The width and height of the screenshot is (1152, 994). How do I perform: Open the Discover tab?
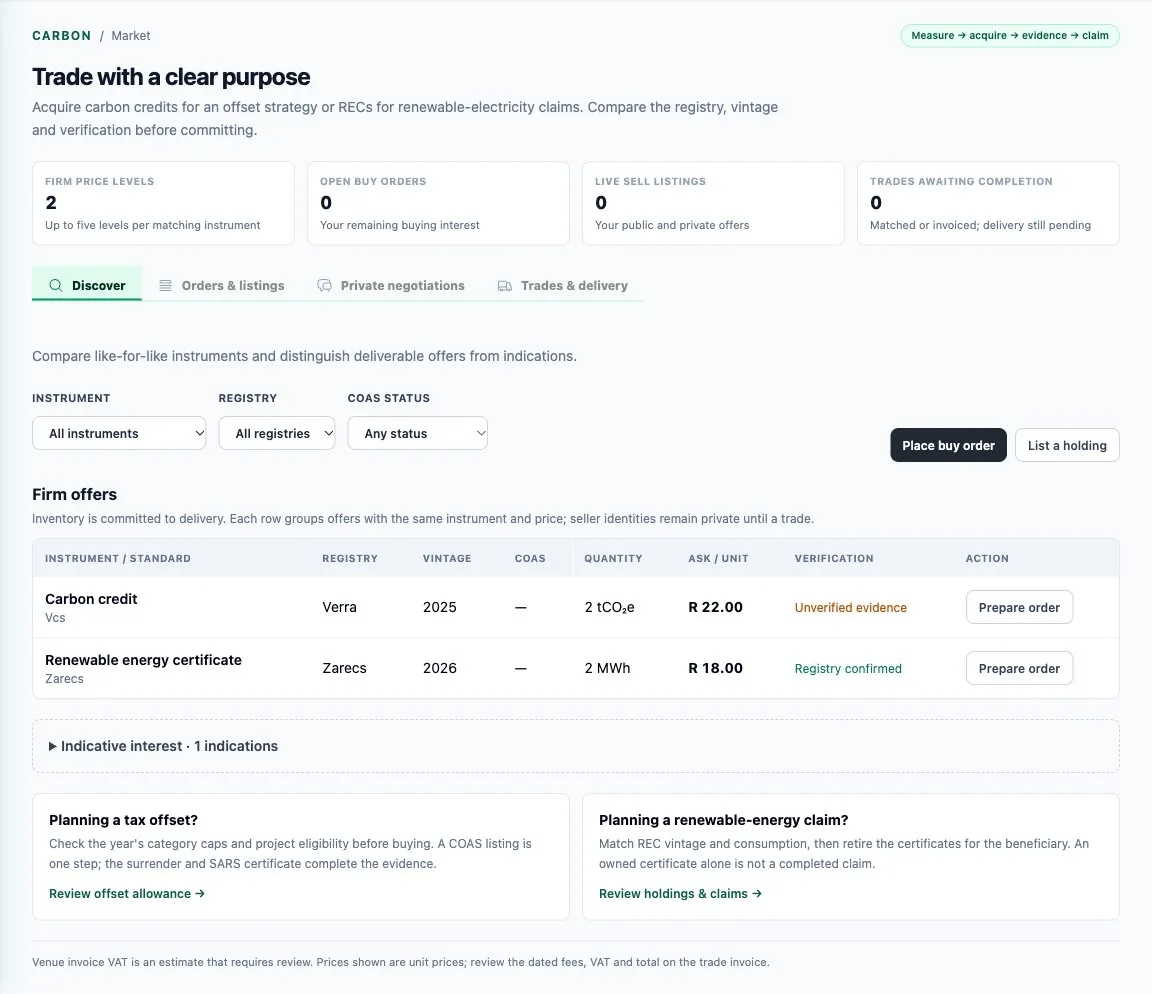(x=87, y=285)
